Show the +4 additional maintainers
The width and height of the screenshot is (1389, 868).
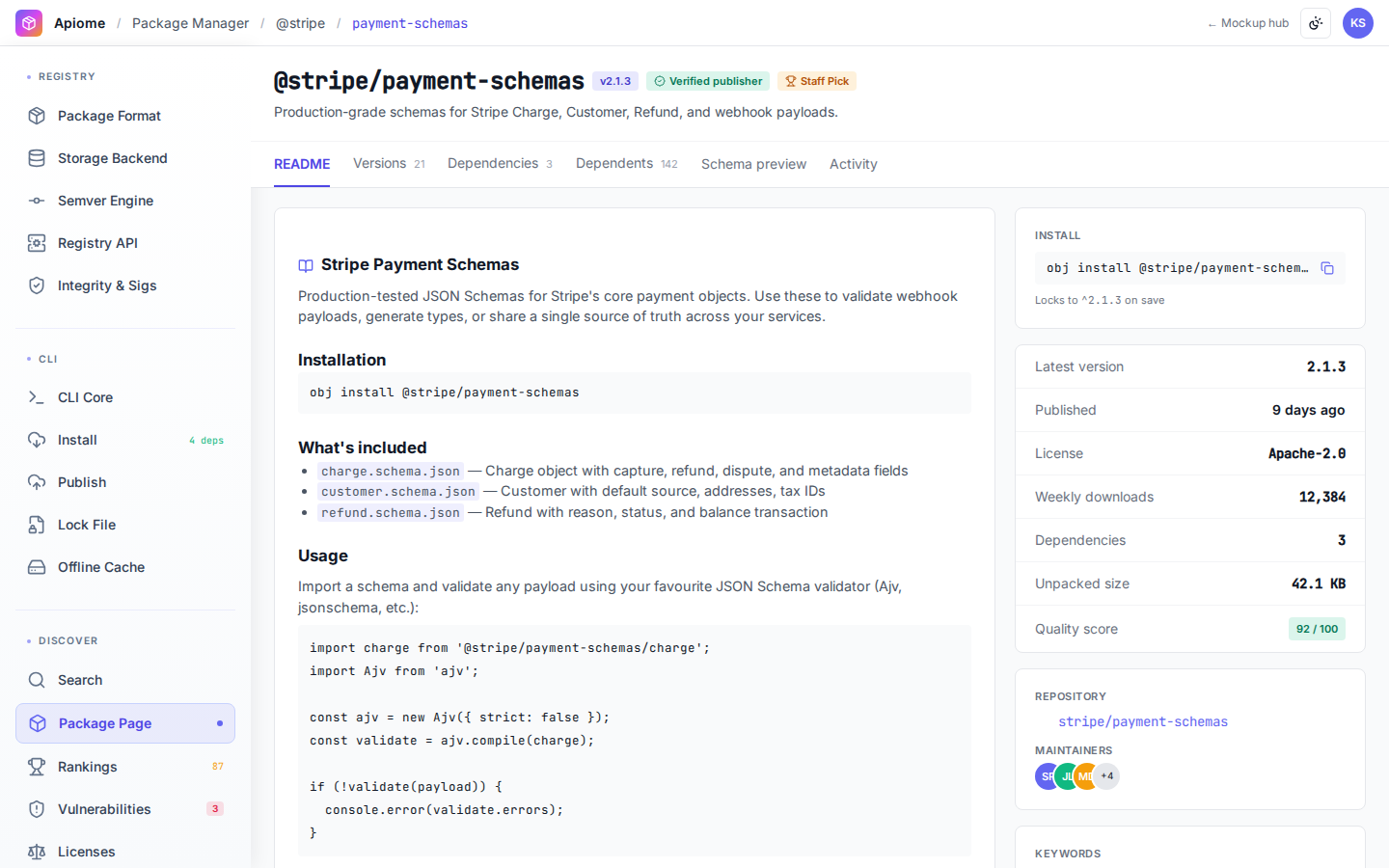(x=1106, y=776)
